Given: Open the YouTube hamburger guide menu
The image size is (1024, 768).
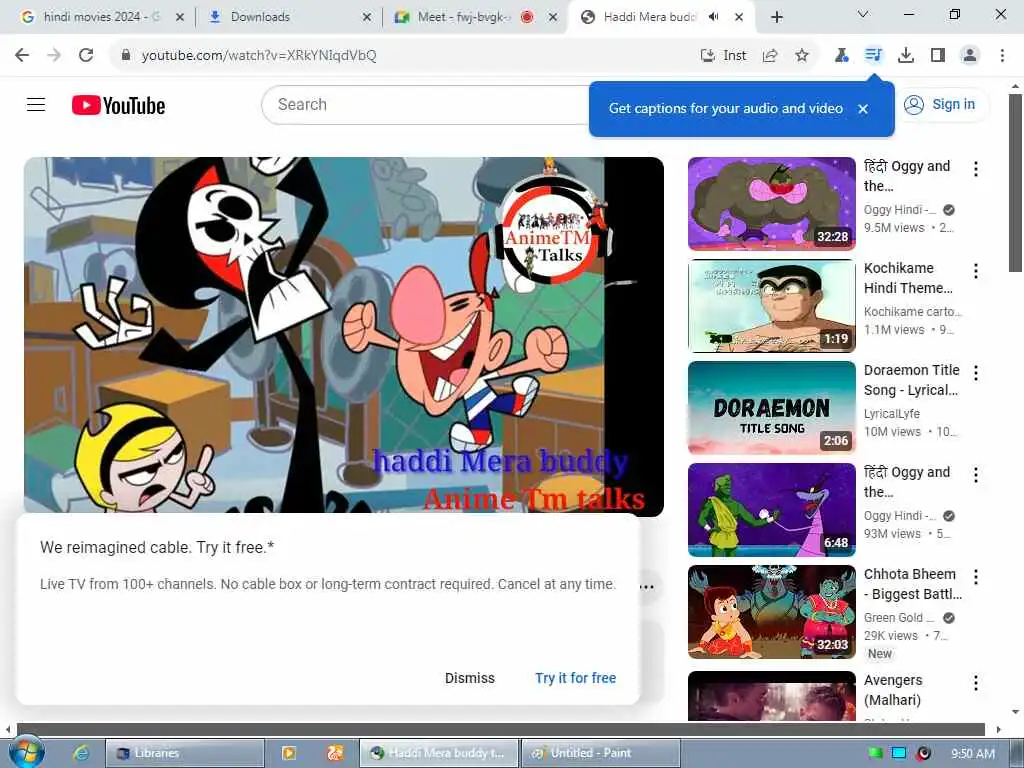Looking at the screenshot, I should tap(36, 104).
